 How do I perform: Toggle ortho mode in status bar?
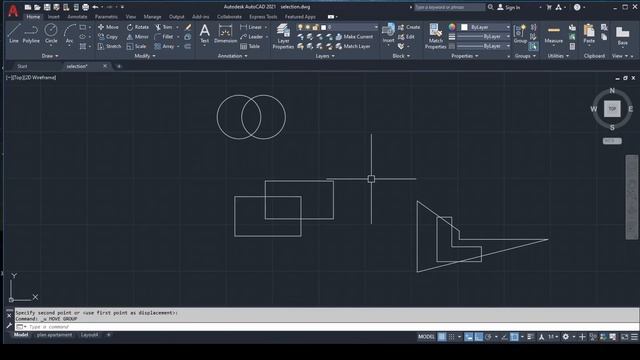pos(479,337)
